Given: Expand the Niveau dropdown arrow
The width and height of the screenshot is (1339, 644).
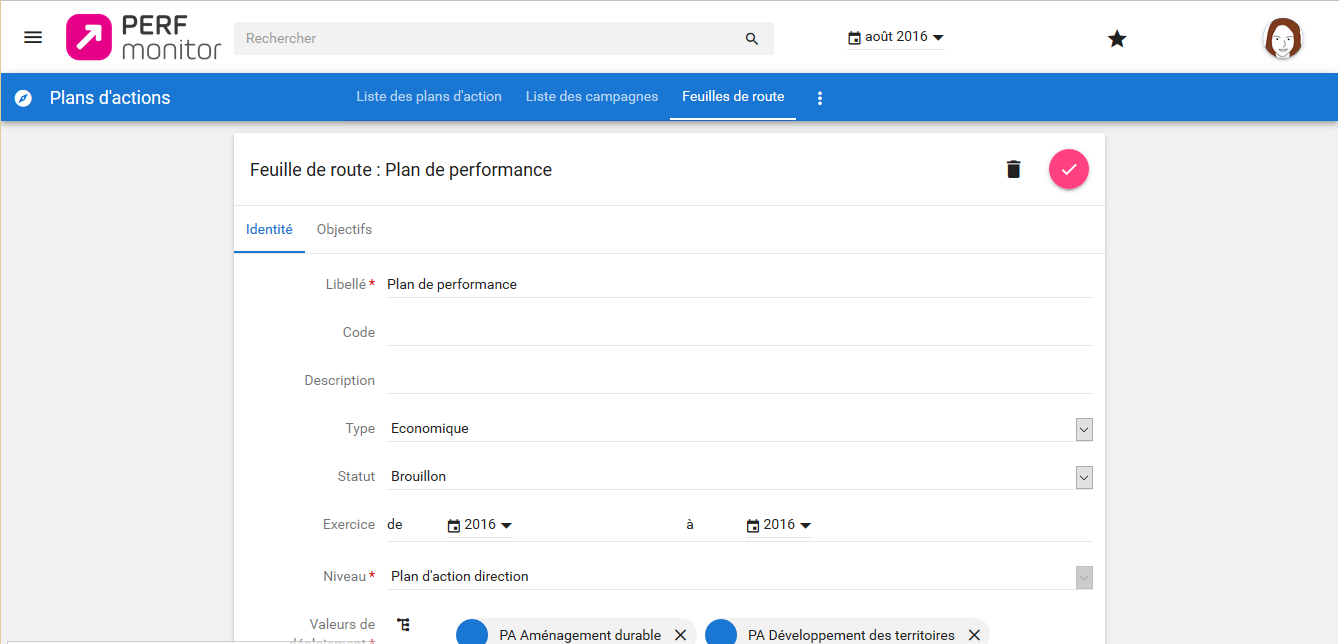Looking at the screenshot, I should tap(1084, 577).
